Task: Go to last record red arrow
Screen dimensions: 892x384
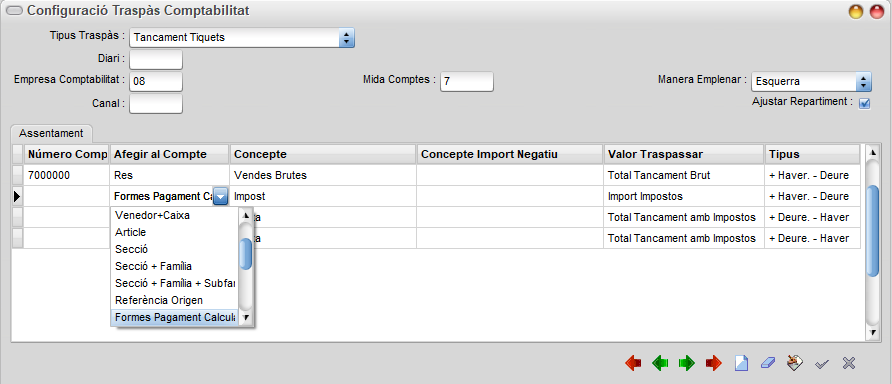Action: [713, 363]
